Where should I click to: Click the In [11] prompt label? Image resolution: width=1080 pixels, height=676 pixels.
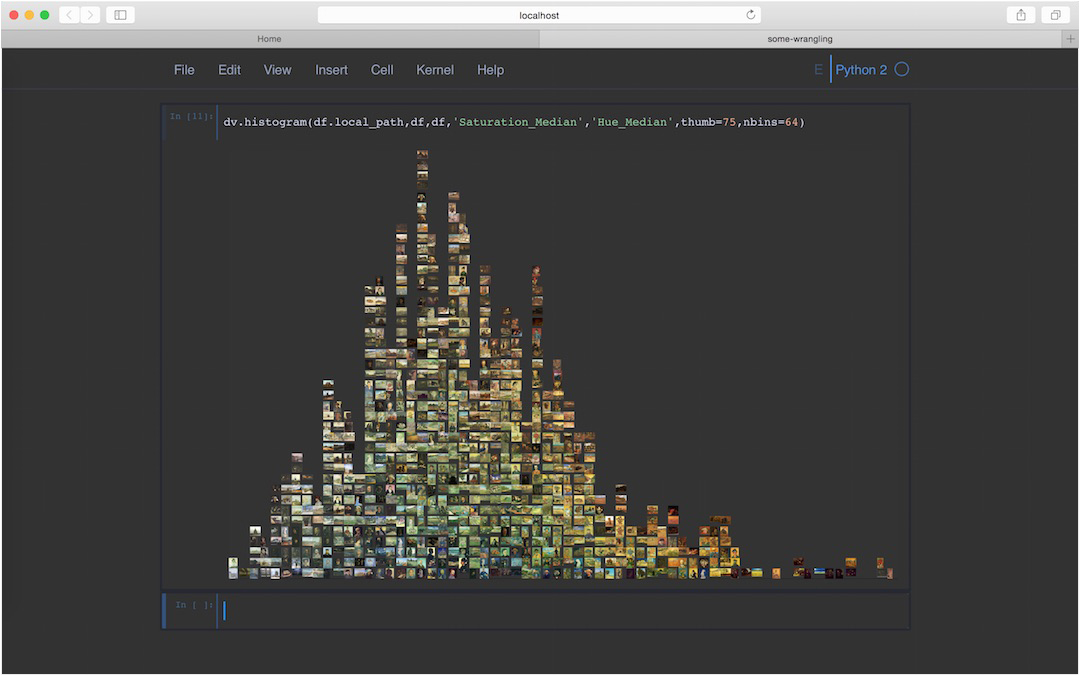pos(191,116)
